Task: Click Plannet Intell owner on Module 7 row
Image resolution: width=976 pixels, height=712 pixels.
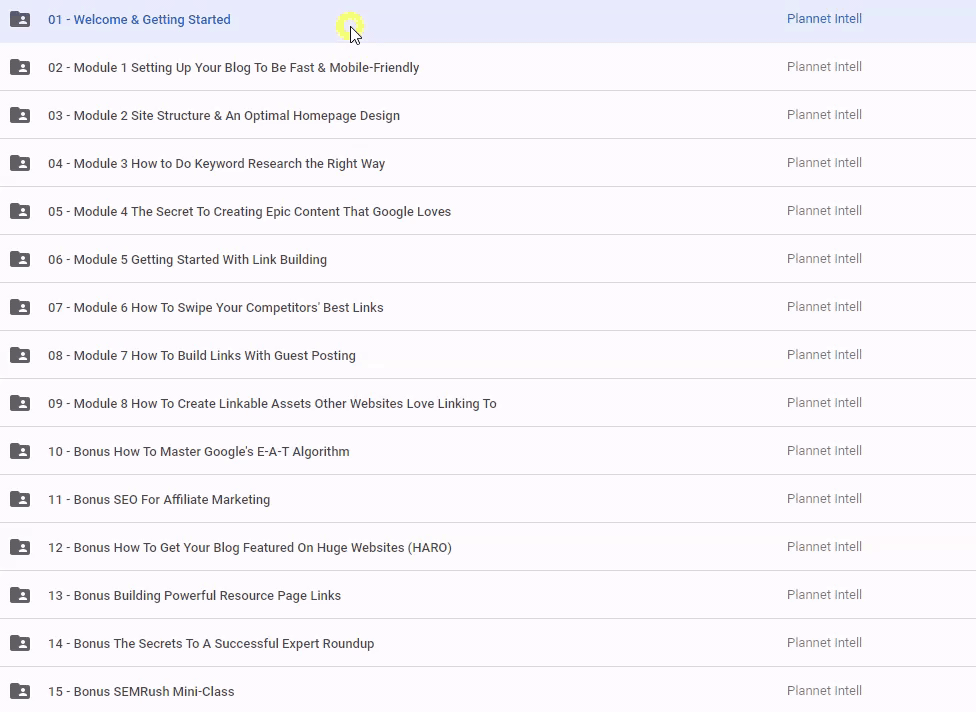Action: [824, 355]
